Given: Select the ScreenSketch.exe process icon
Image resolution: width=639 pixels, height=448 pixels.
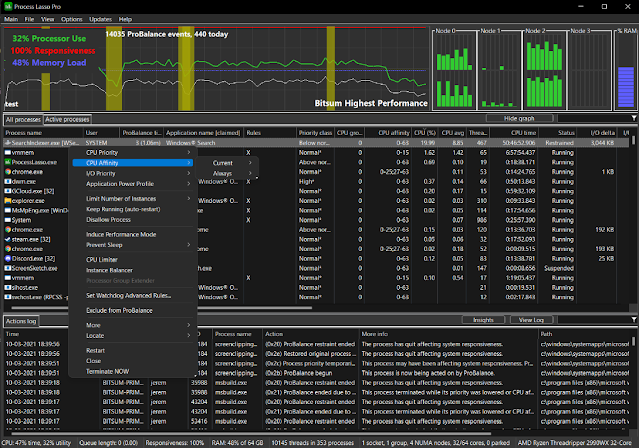Looking at the screenshot, I should pyautogui.click(x=7, y=268).
